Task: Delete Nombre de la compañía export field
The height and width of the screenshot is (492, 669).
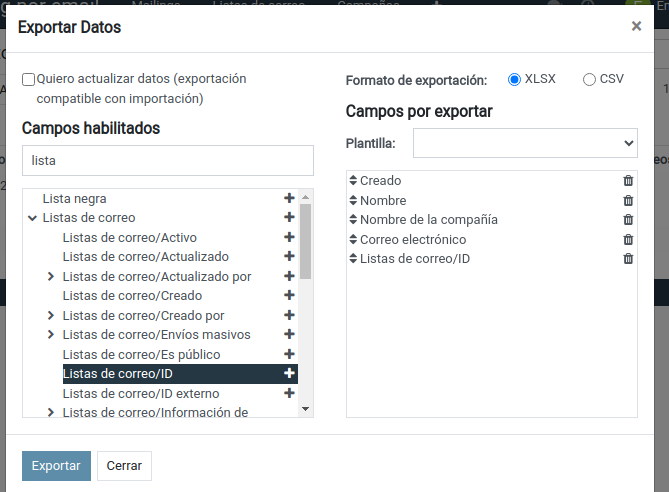Action: 628,220
